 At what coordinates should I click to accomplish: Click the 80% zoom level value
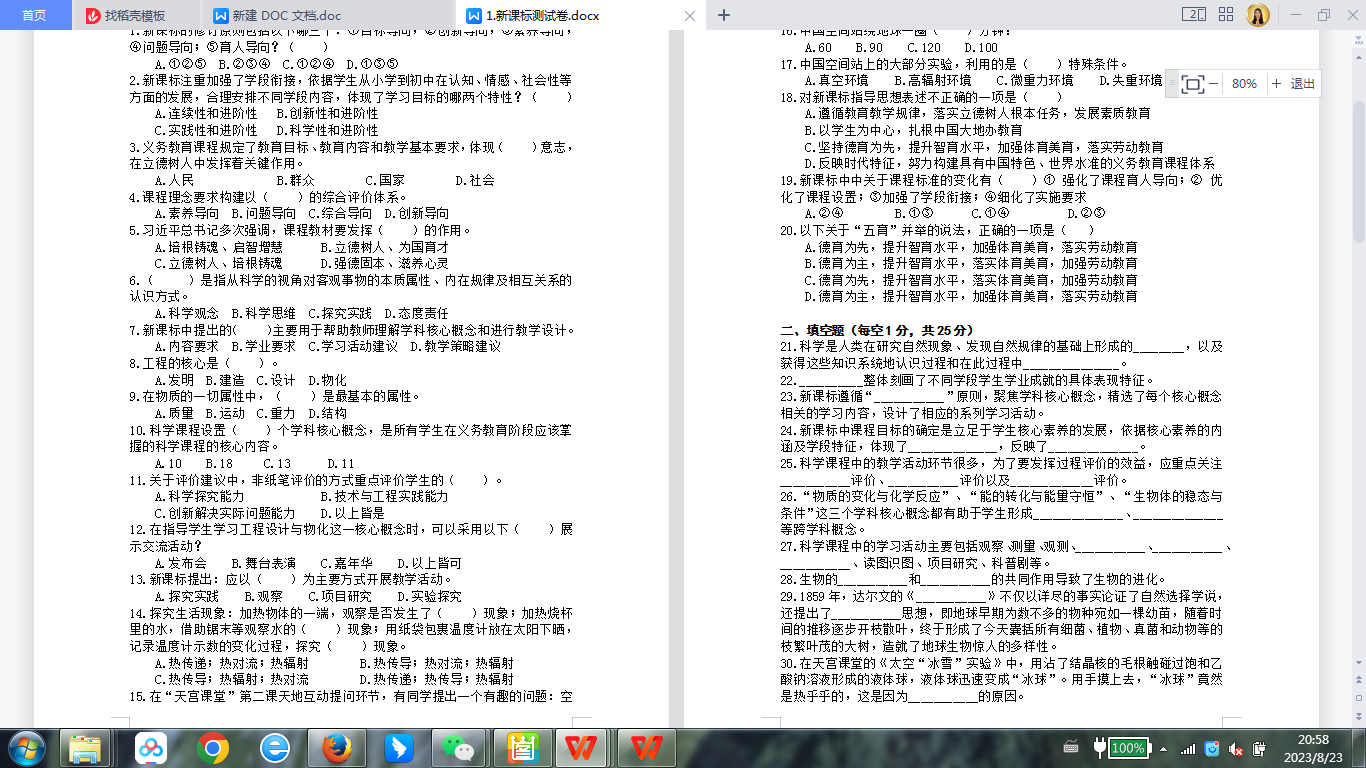[1244, 84]
